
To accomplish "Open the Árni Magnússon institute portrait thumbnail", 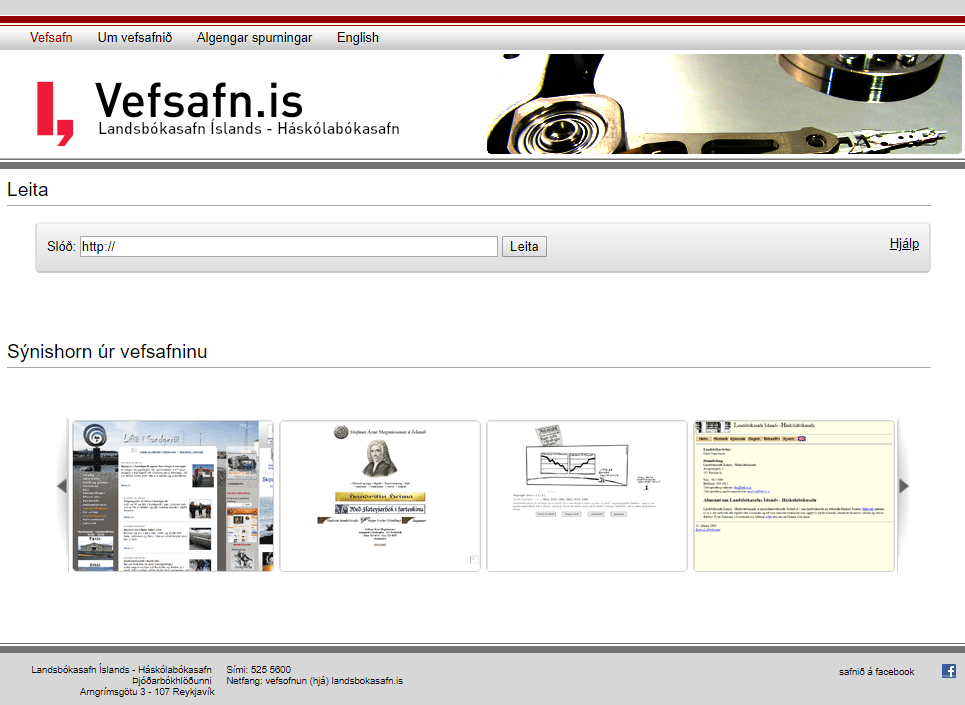I will coord(380,496).
